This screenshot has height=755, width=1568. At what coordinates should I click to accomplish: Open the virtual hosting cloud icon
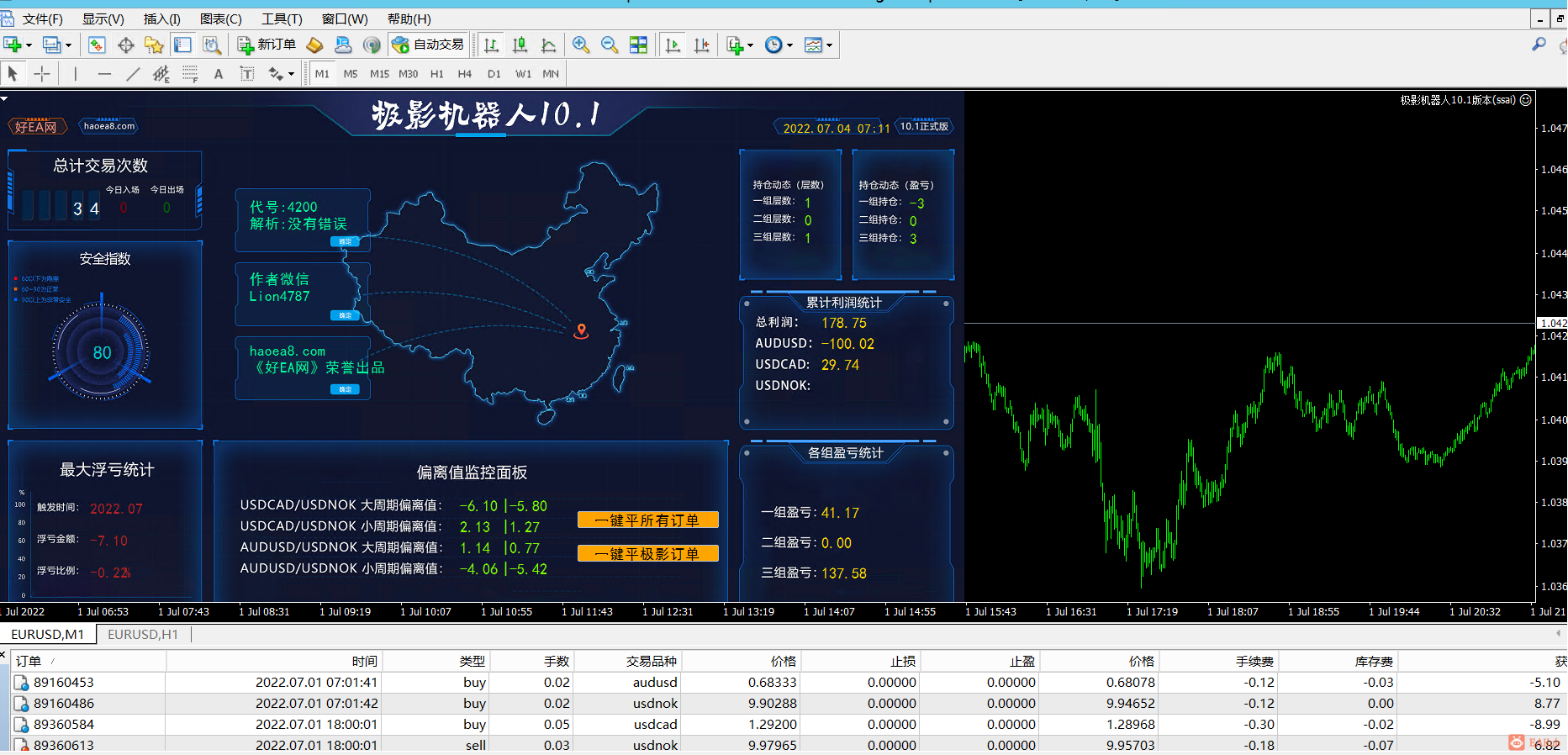point(343,45)
